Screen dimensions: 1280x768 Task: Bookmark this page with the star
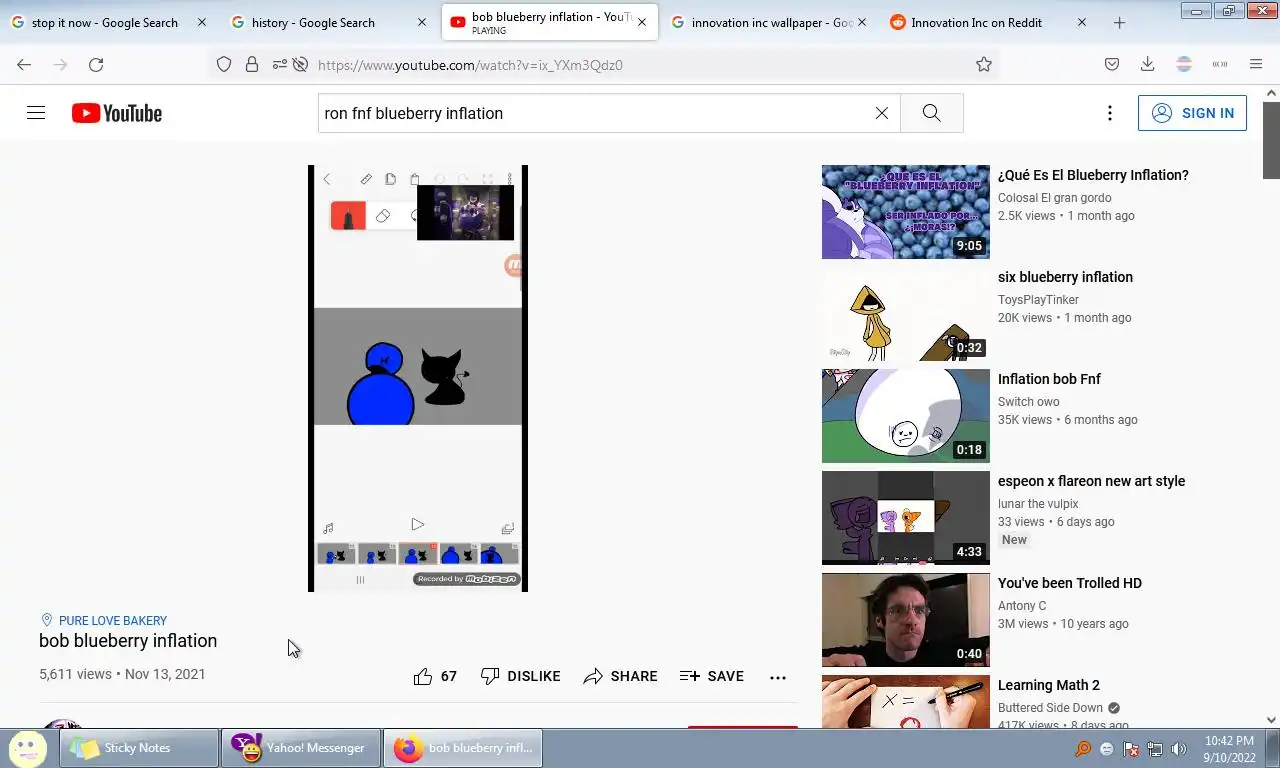point(984,64)
